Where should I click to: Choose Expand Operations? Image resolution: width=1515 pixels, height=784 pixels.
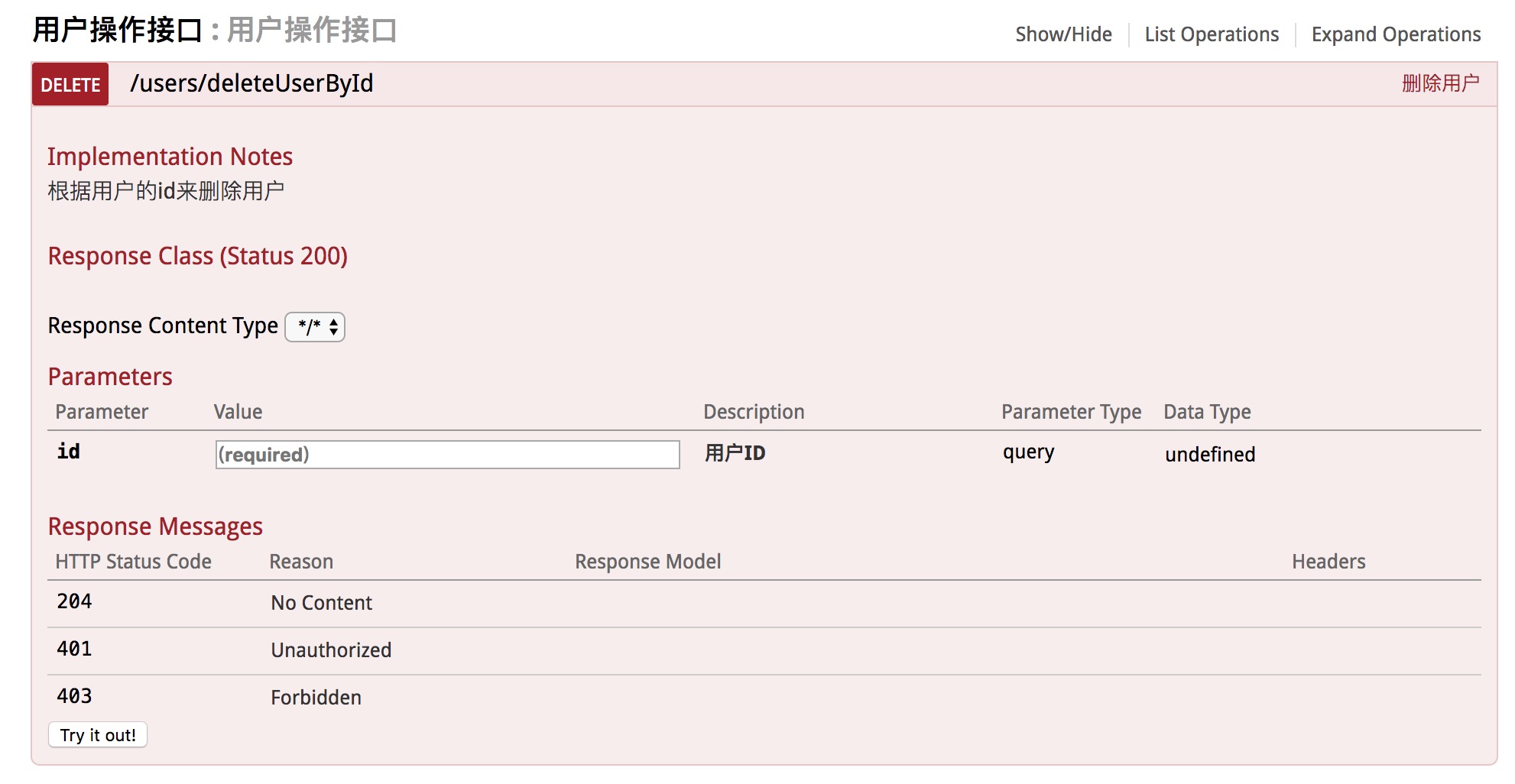[x=1396, y=34]
